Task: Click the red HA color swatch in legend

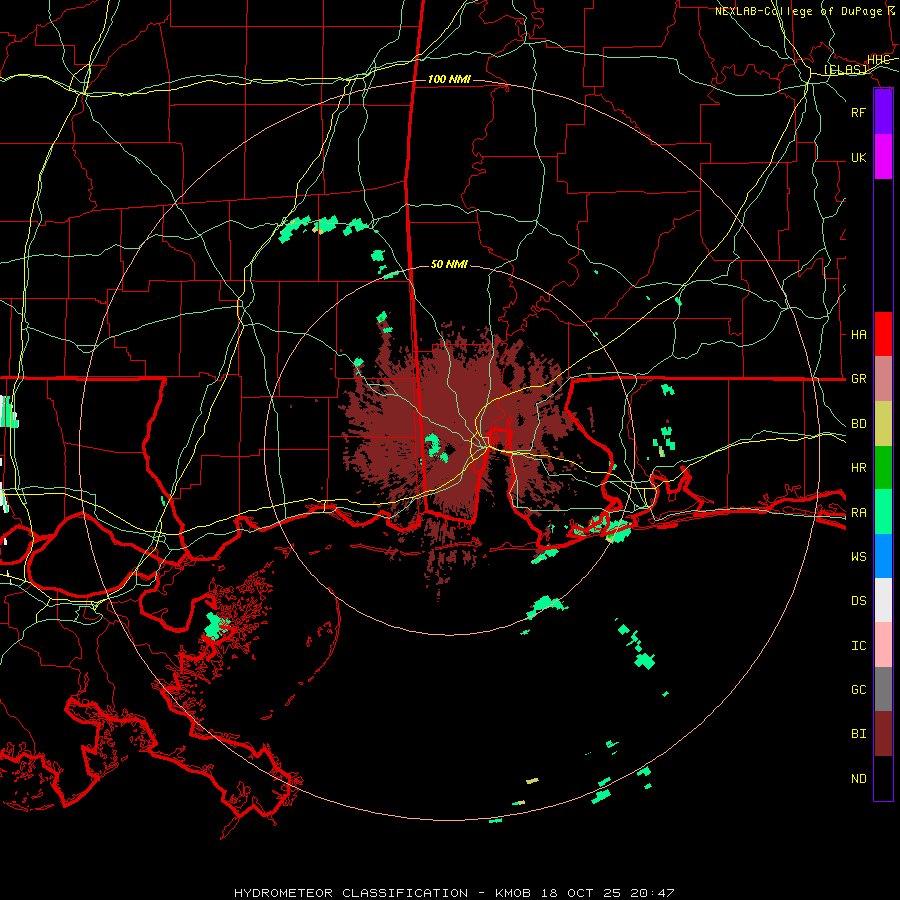Action: 883,334
